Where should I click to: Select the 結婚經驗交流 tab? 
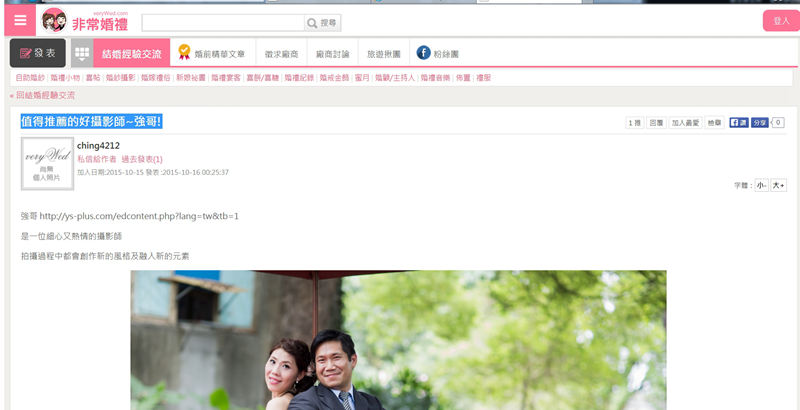[x=132, y=54]
